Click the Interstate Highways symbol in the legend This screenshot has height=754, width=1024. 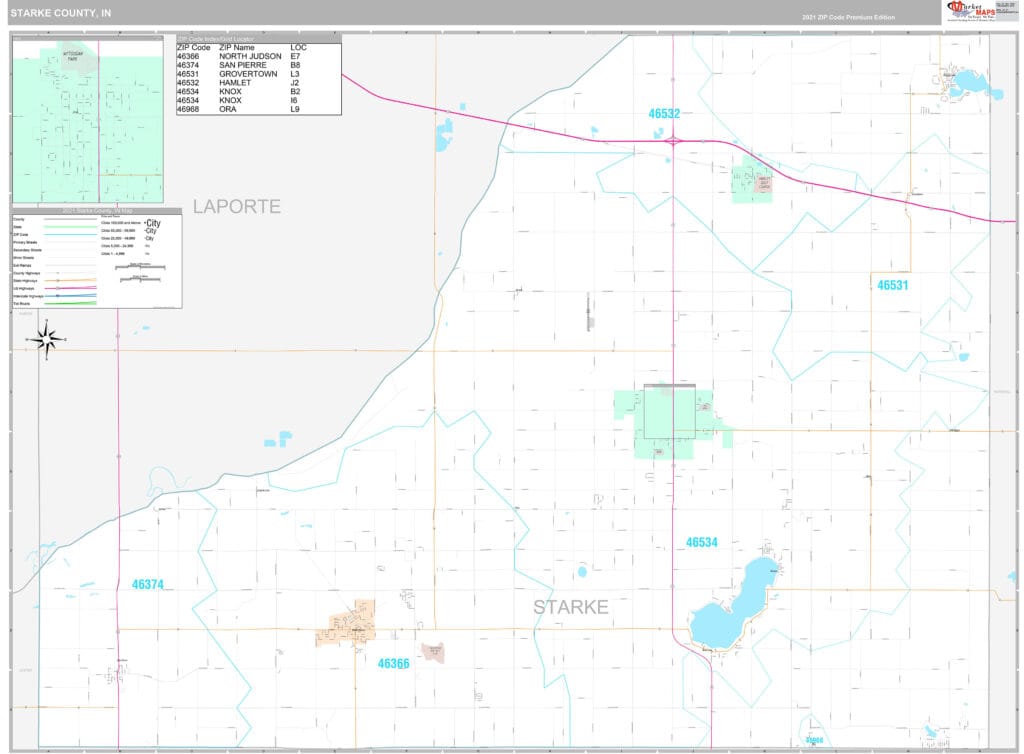click(57, 296)
